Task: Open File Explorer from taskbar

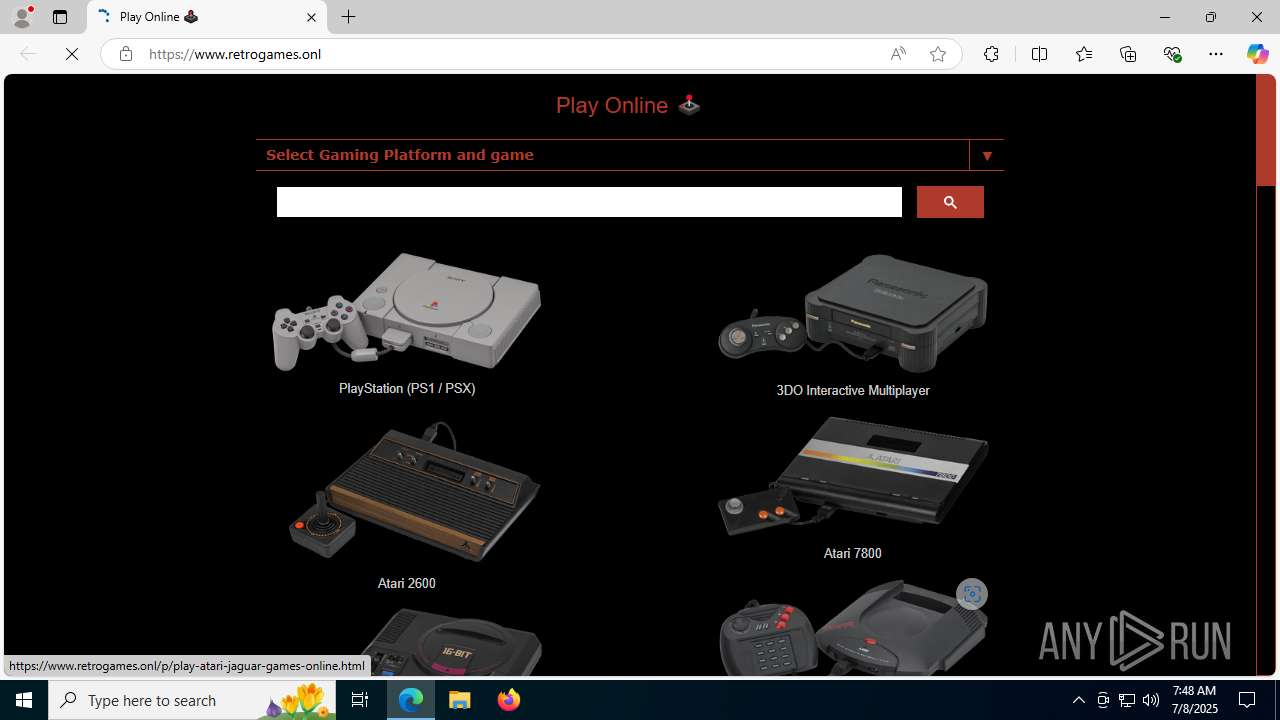Action: point(460,700)
